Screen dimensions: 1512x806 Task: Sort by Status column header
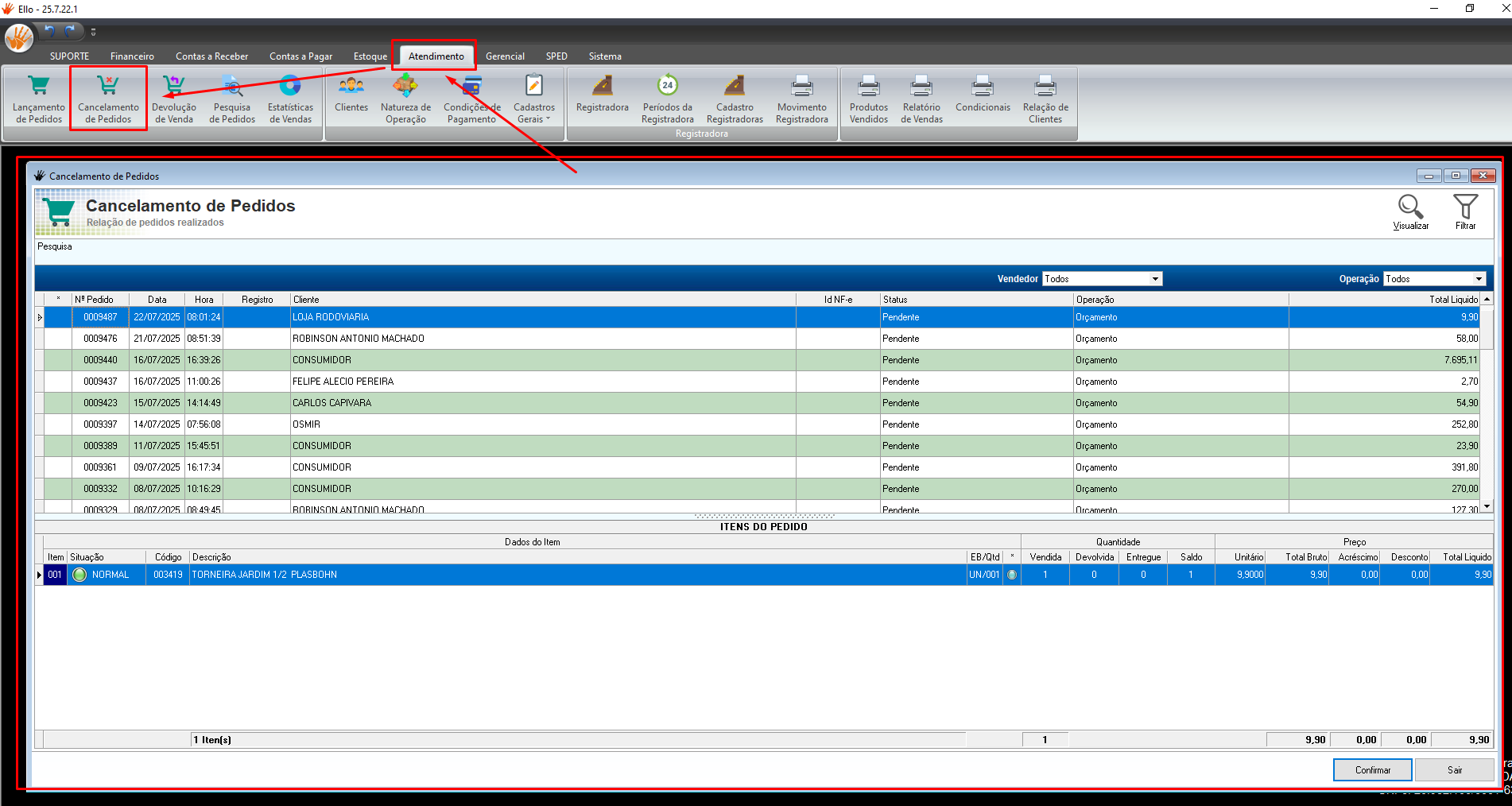coord(976,300)
